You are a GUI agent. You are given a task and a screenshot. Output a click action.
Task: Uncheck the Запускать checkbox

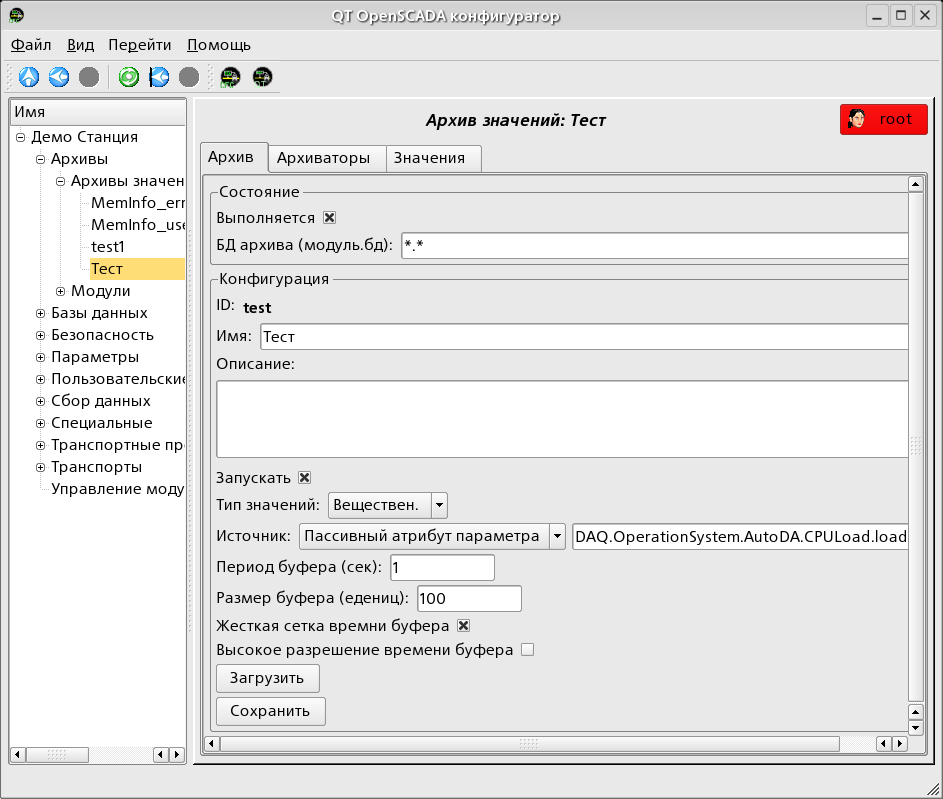(x=305, y=478)
